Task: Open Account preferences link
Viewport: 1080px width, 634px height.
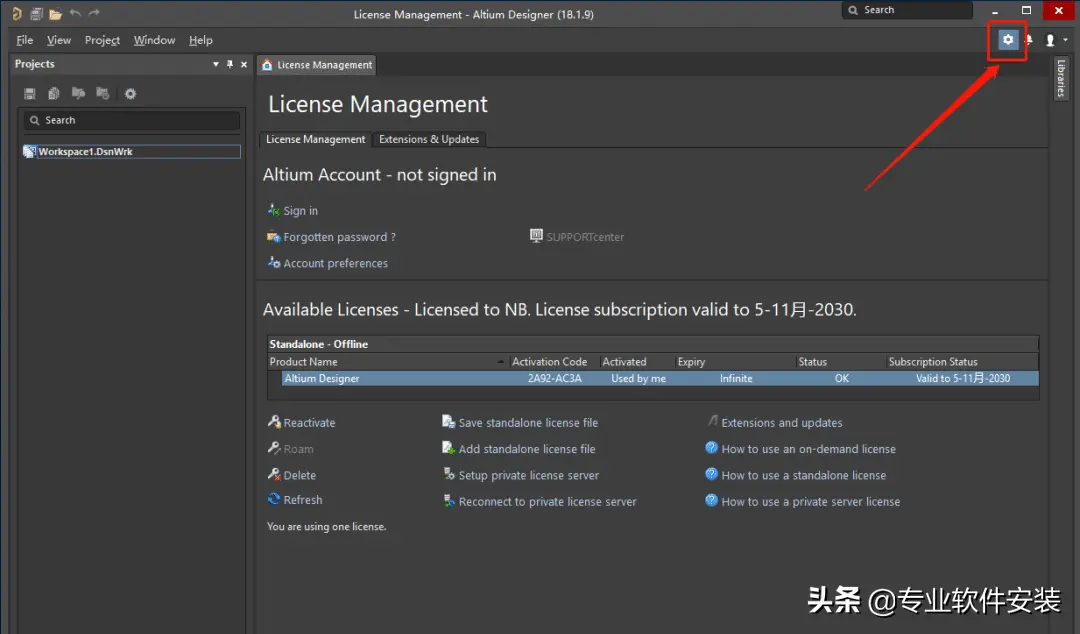Action: tap(335, 263)
